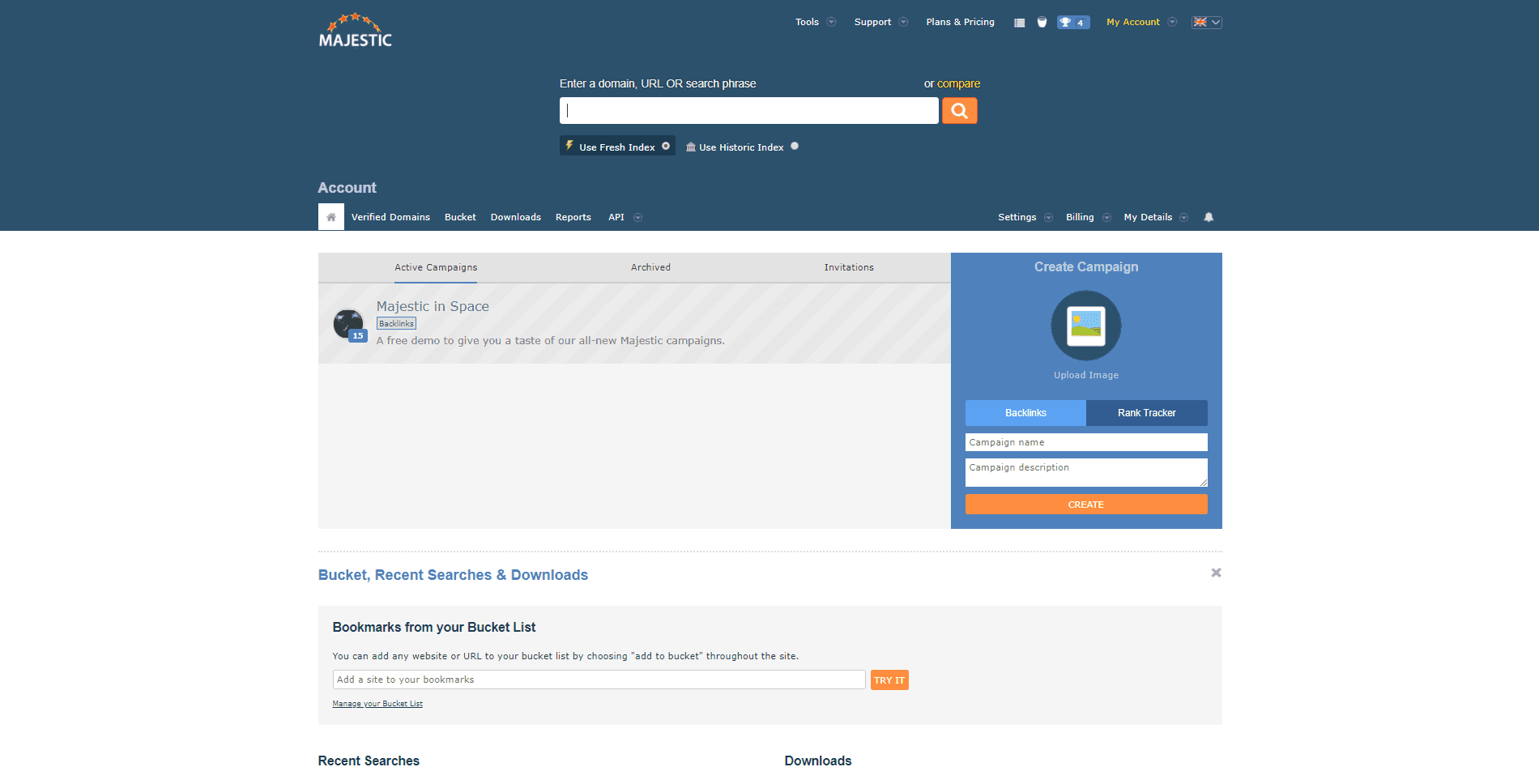Image resolution: width=1539 pixels, height=784 pixels.
Task: Expand the API submenu arrow
Action: point(637,217)
